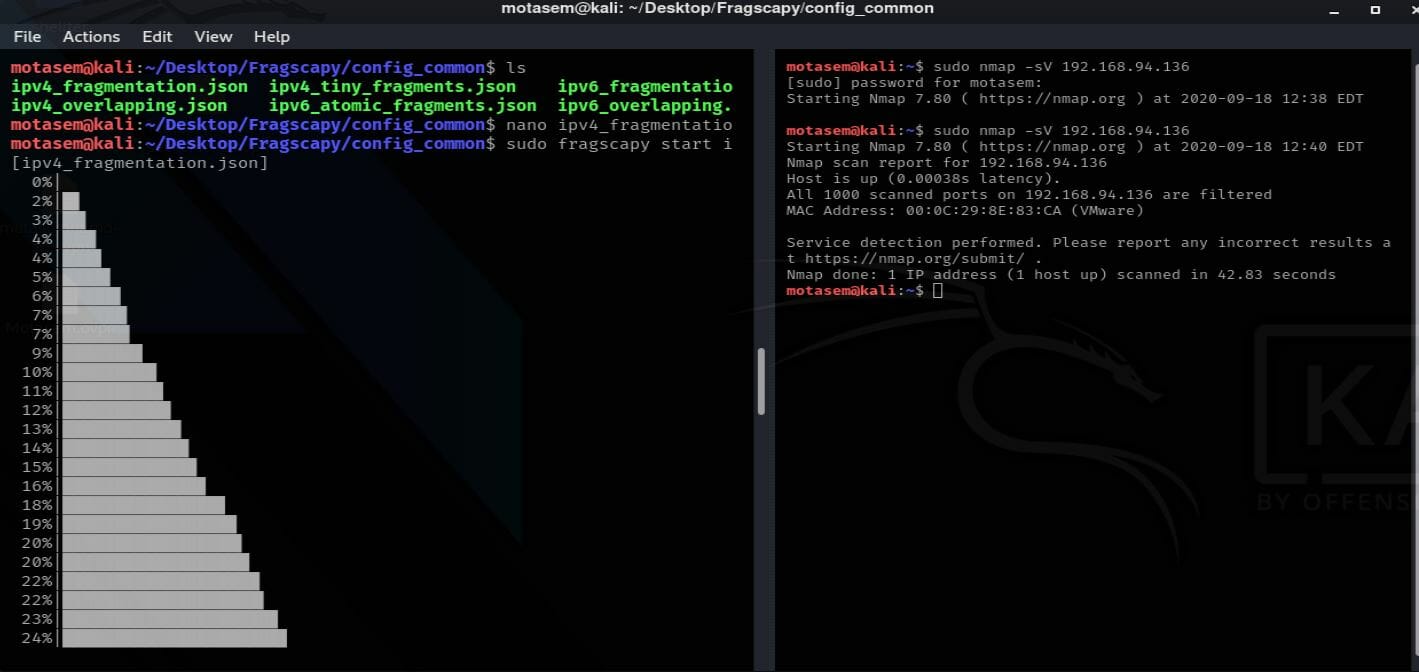
Task: Open the Help menu
Action: [x=271, y=36]
